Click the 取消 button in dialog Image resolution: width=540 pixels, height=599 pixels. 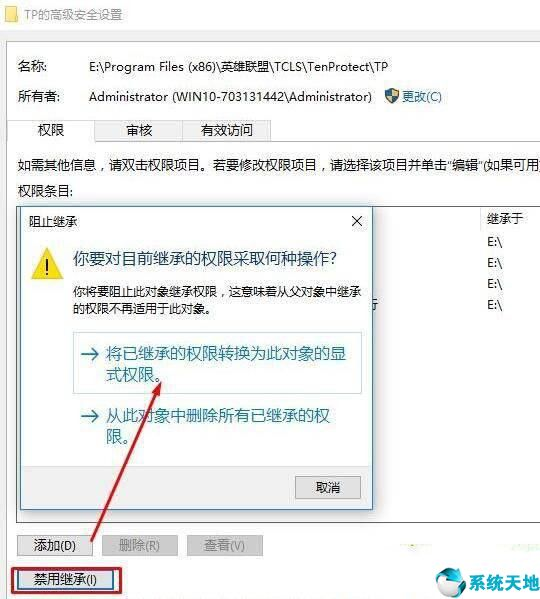click(x=328, y=487)
